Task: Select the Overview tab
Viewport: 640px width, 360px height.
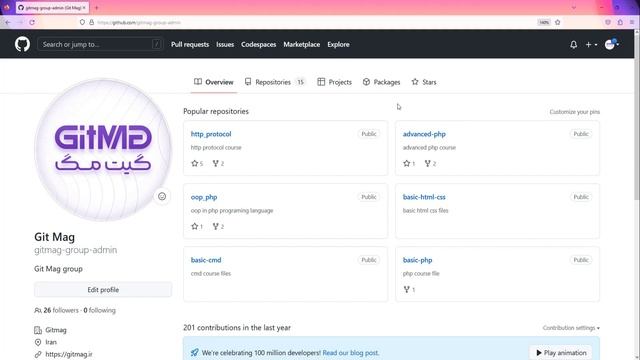Action: [213, 82]
